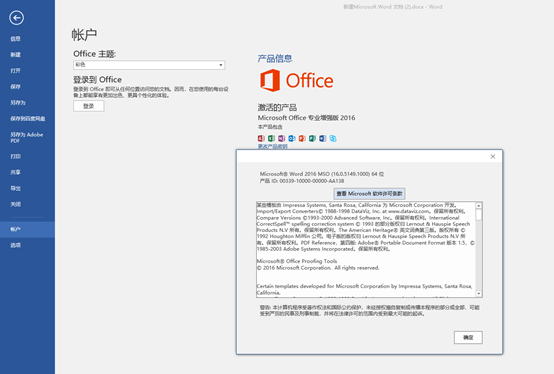
Task: Click the Excel product icon
Action: 271,138
